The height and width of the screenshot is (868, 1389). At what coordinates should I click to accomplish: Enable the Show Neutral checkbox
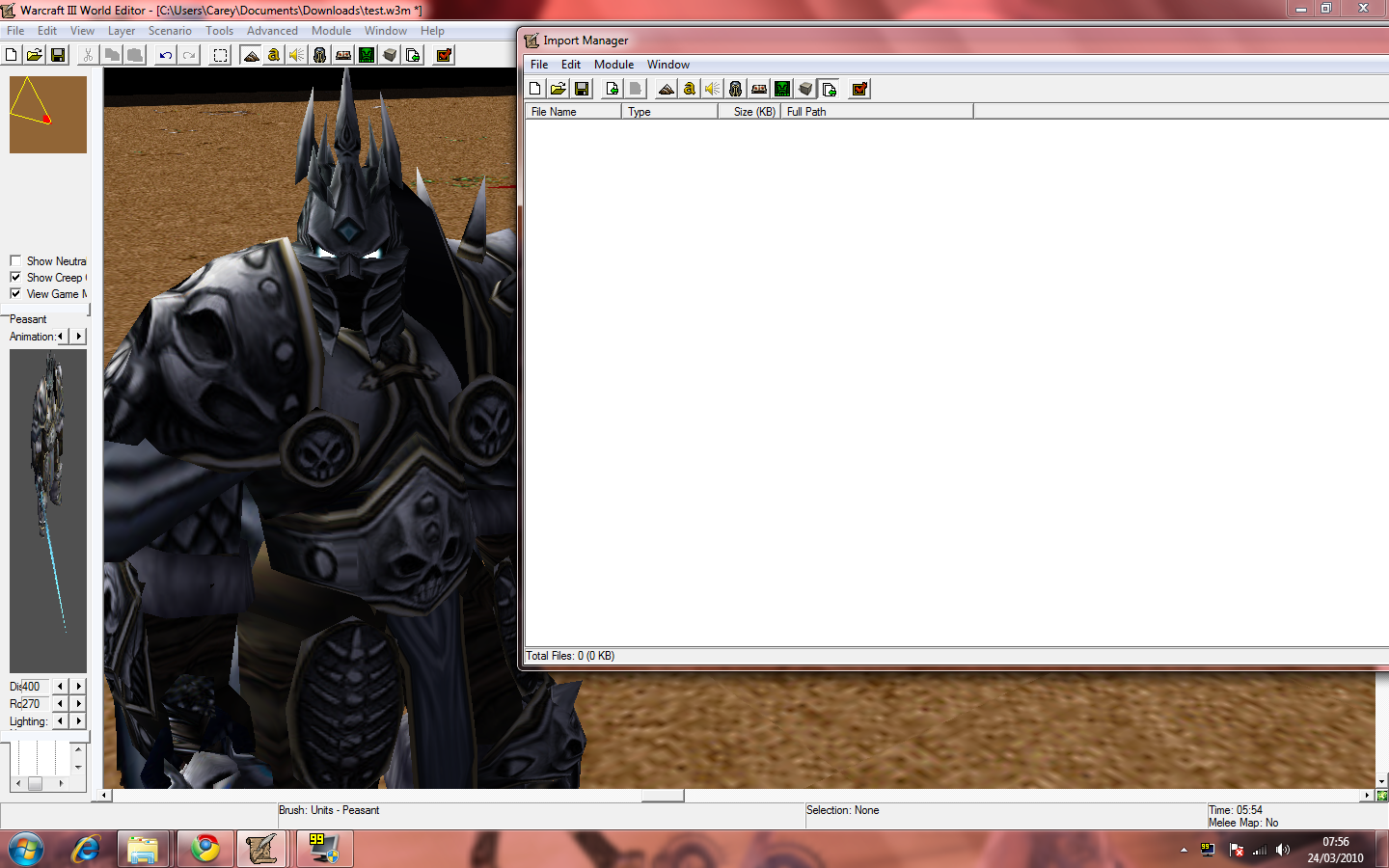(15, 260)
